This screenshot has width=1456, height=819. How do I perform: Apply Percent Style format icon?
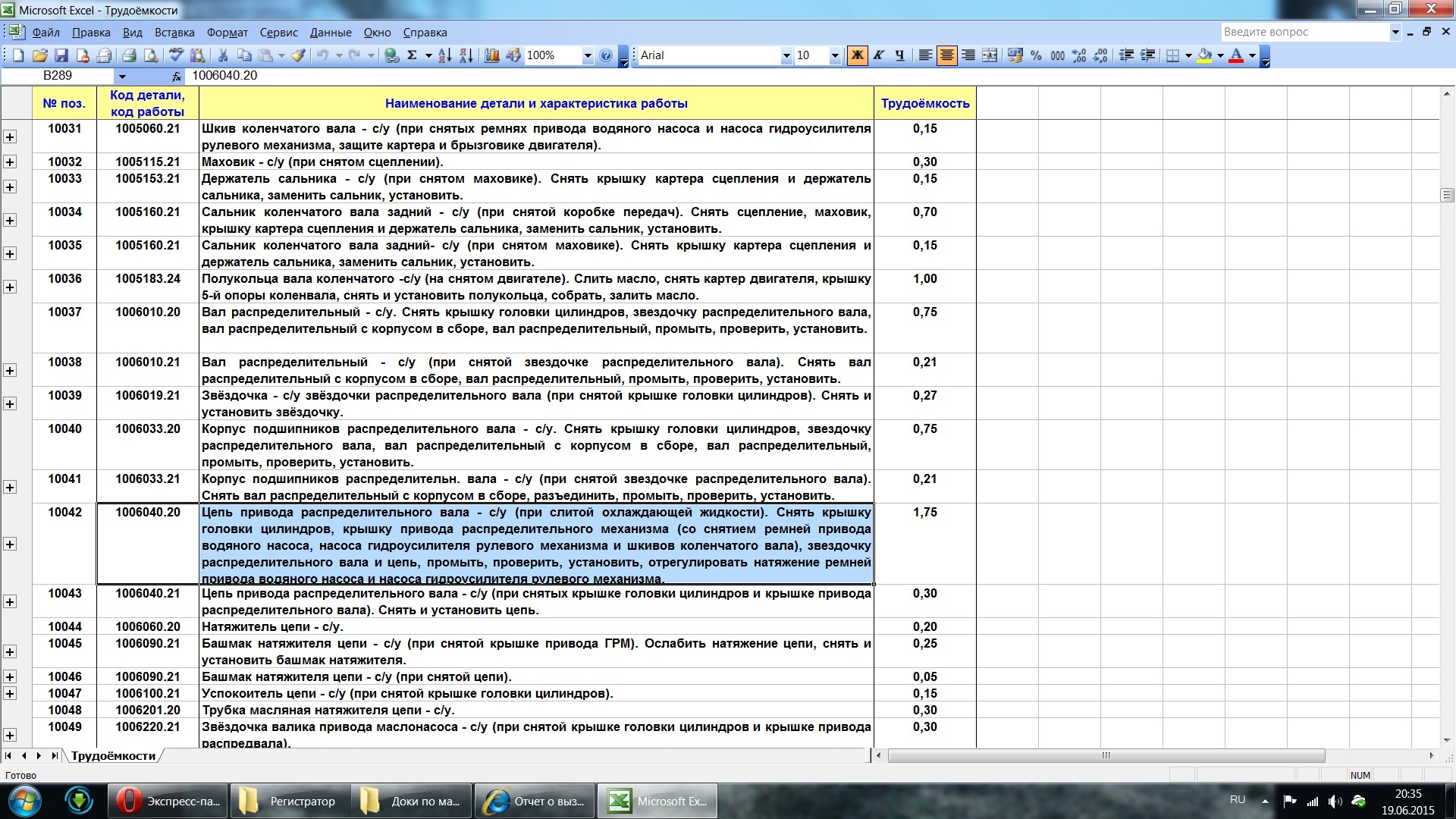pyautogui.click(x=1036, y=55)
